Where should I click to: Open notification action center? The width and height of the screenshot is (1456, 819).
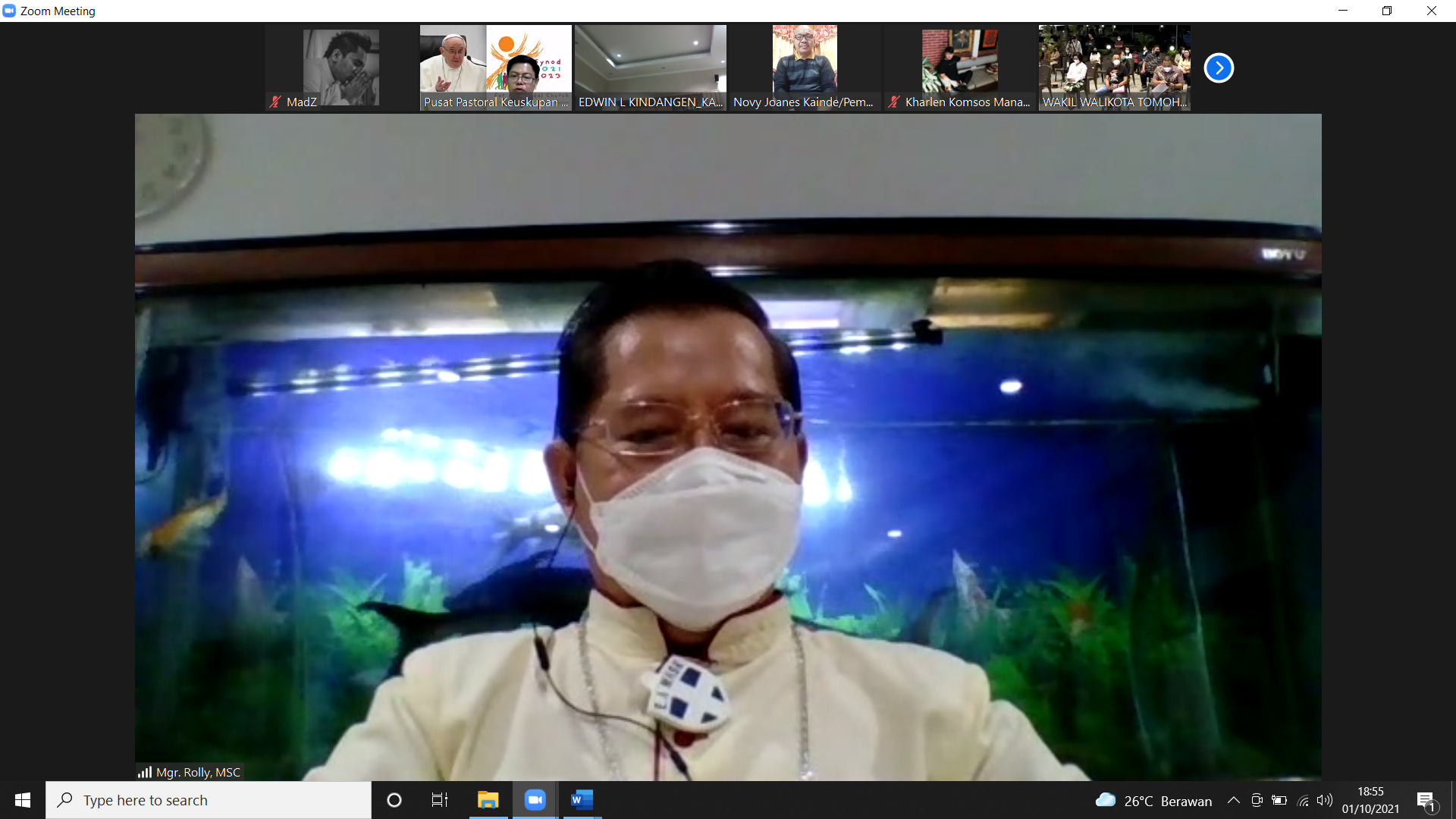pos(1426,801)
